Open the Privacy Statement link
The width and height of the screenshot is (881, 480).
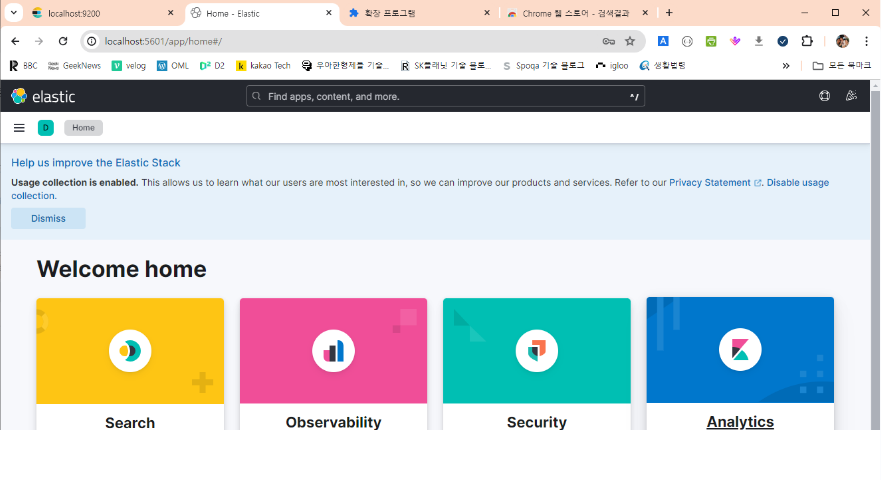pyautogui.click(x=715, y=183)
